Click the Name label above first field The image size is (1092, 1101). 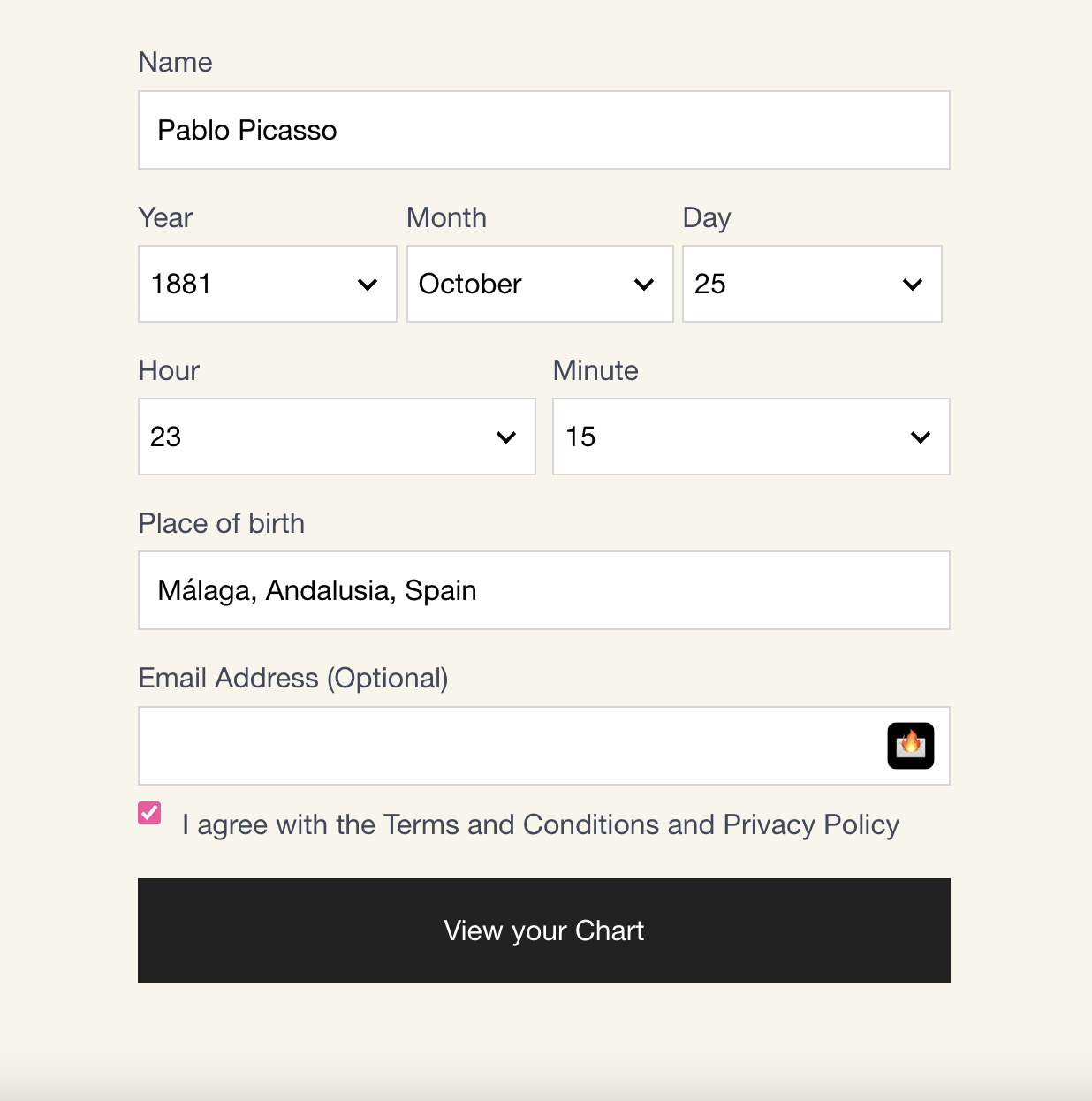pyautogui.click(x=175, y=62)
